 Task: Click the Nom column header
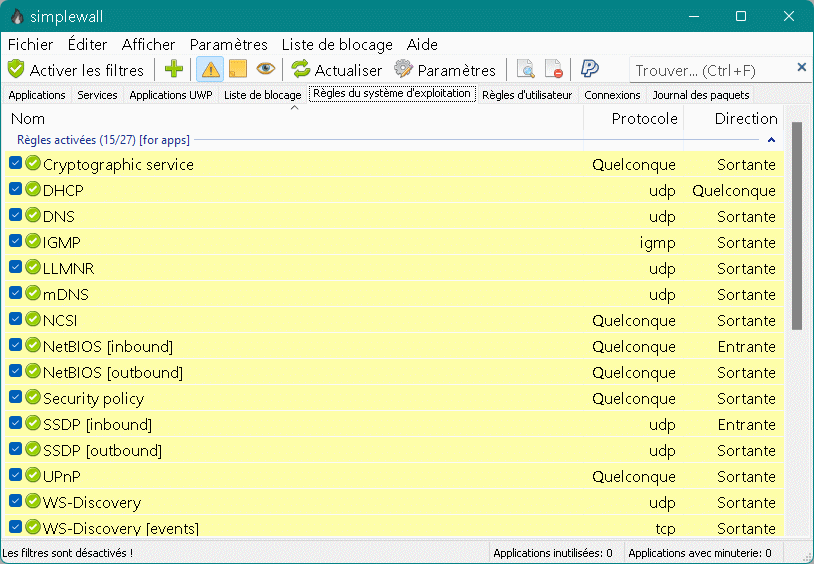294,119
